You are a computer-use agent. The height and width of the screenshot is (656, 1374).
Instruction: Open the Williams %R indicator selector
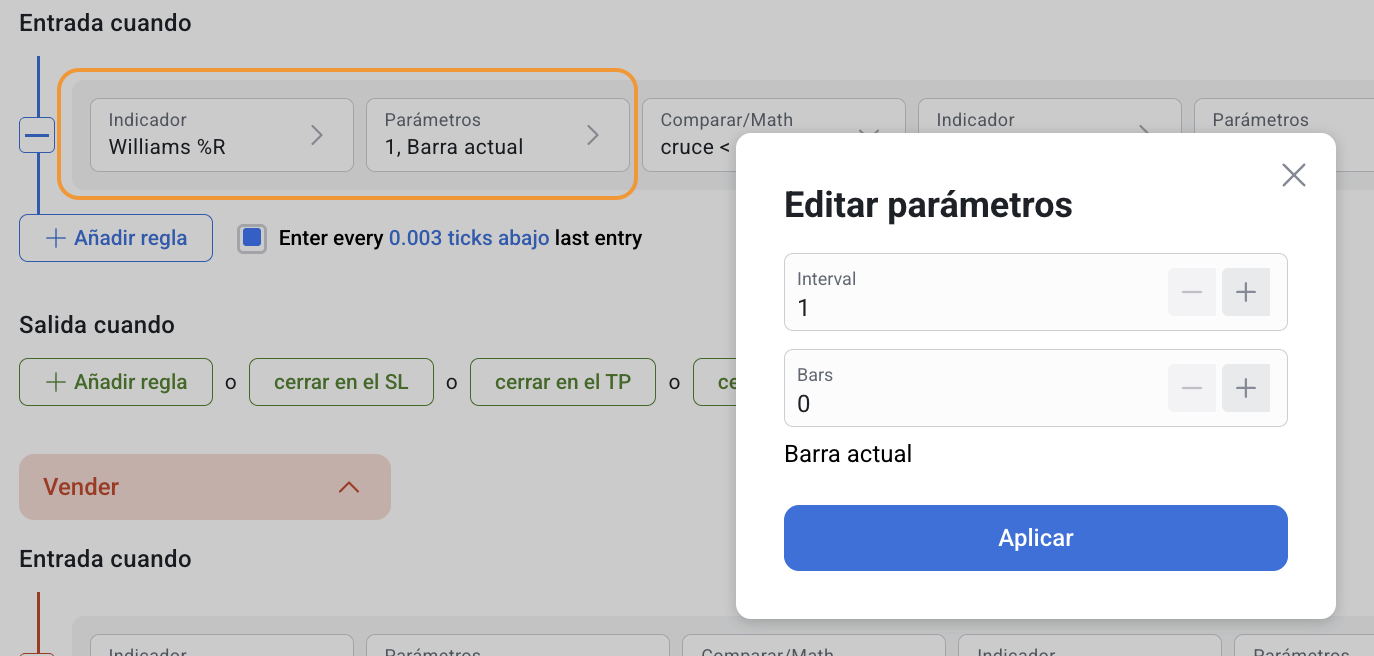(222, 135)
